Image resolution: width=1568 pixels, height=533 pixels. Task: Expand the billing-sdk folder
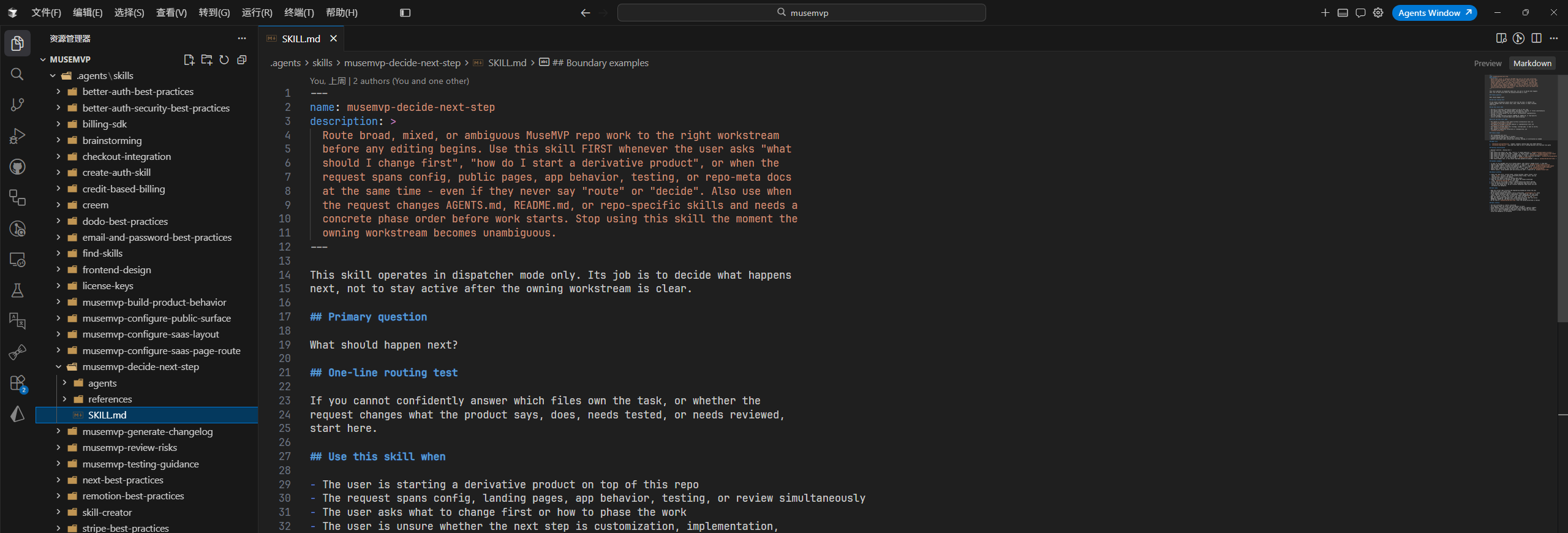click(x=58, y=124)
